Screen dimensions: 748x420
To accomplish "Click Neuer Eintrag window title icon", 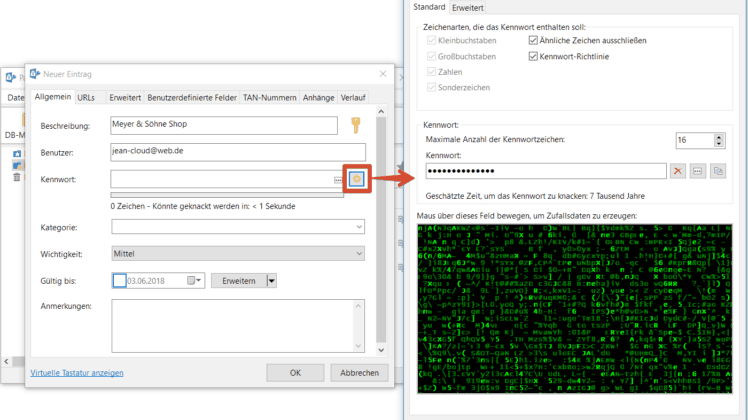I will 35,74.
